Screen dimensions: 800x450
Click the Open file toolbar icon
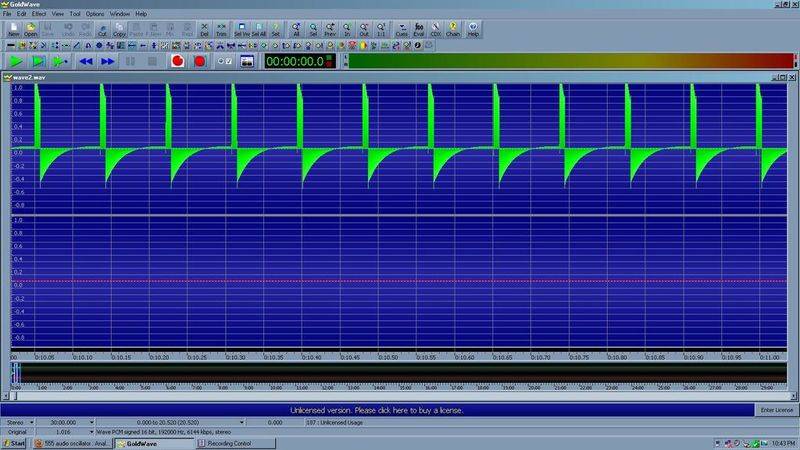coord(31,30)
